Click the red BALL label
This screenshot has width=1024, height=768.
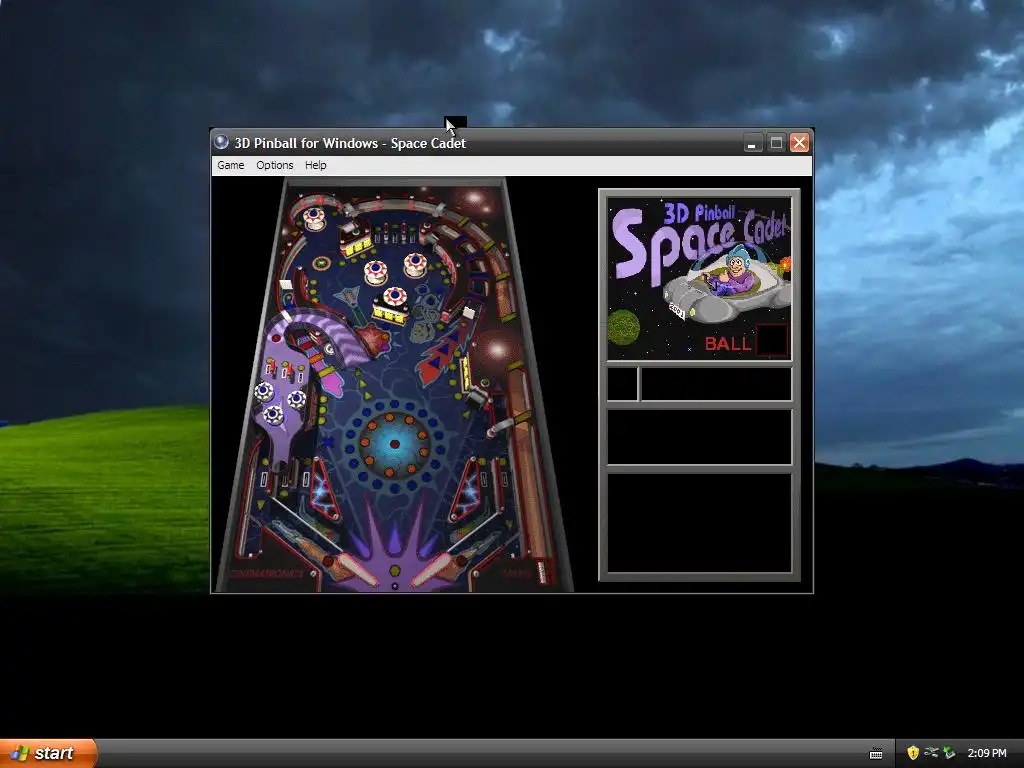pos(728,344)
